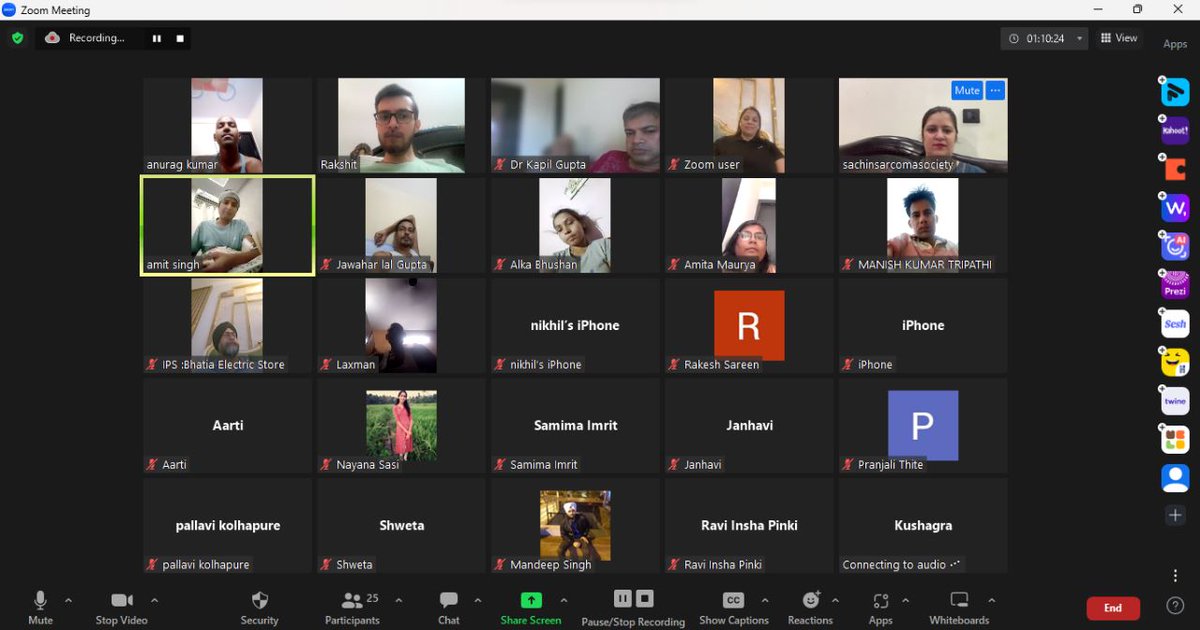Mute the microphone in the meeting toolbar

[x=40, y=607]
